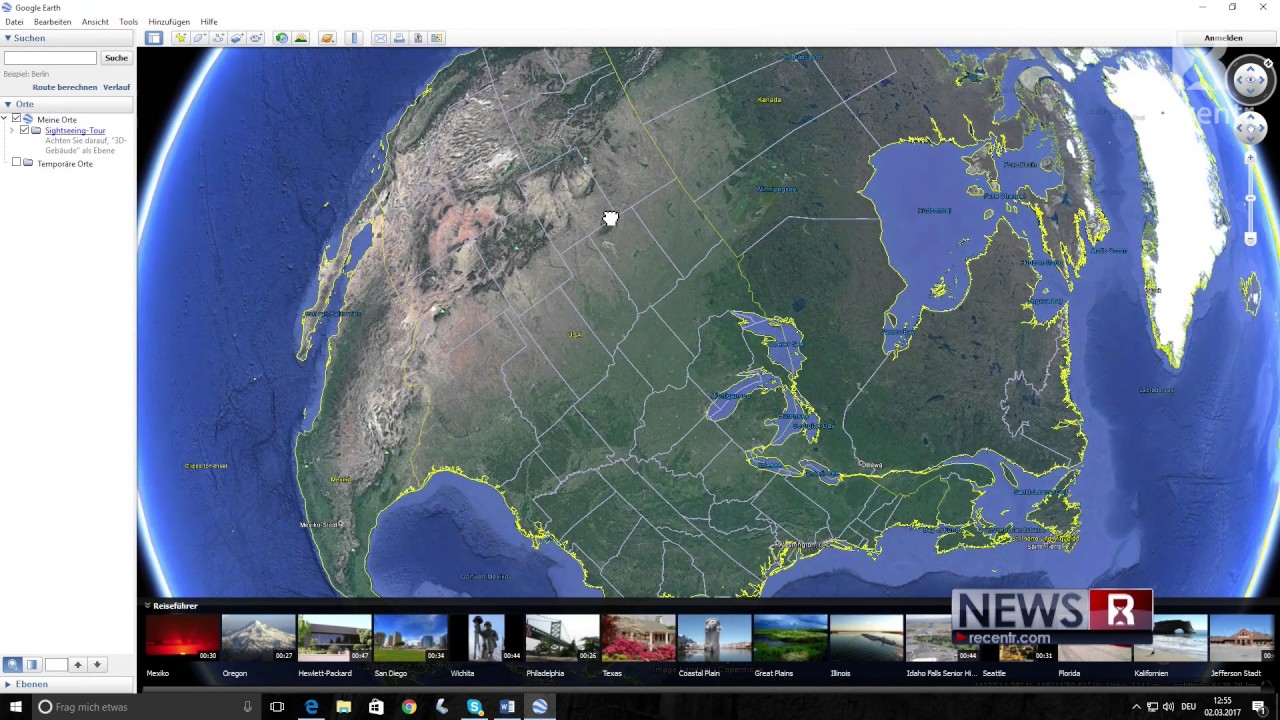Enable the Temporäre Orte checkbox
Image resolution: width=1280 pixels, height=720 pixels.
[16, 163]
